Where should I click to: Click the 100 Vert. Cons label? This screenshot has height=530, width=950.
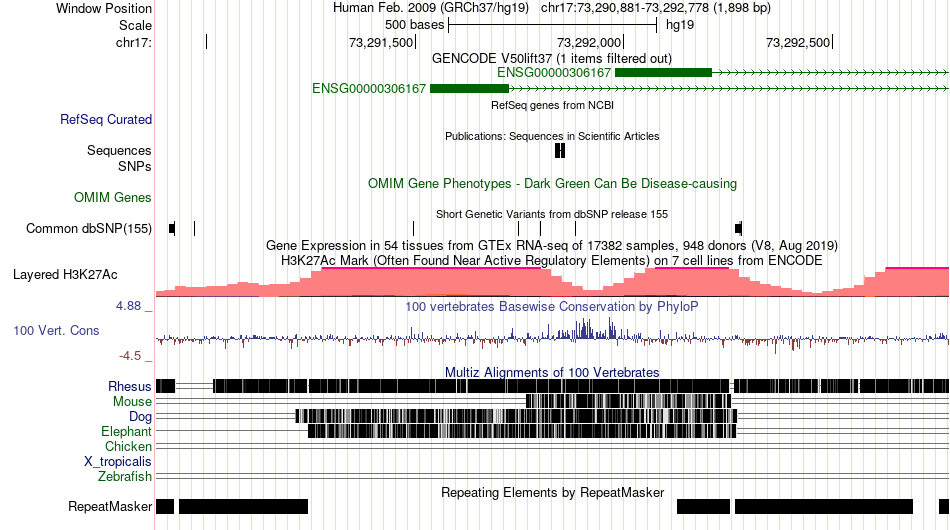pos(56,330)
